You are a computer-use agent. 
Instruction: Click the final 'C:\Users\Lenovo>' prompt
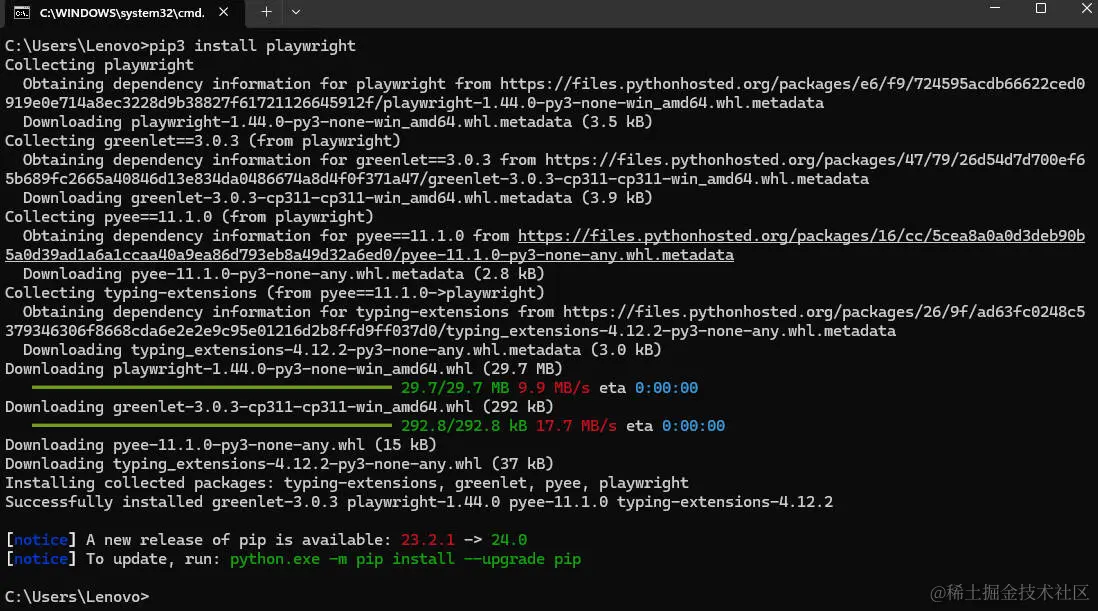[77, 597]
